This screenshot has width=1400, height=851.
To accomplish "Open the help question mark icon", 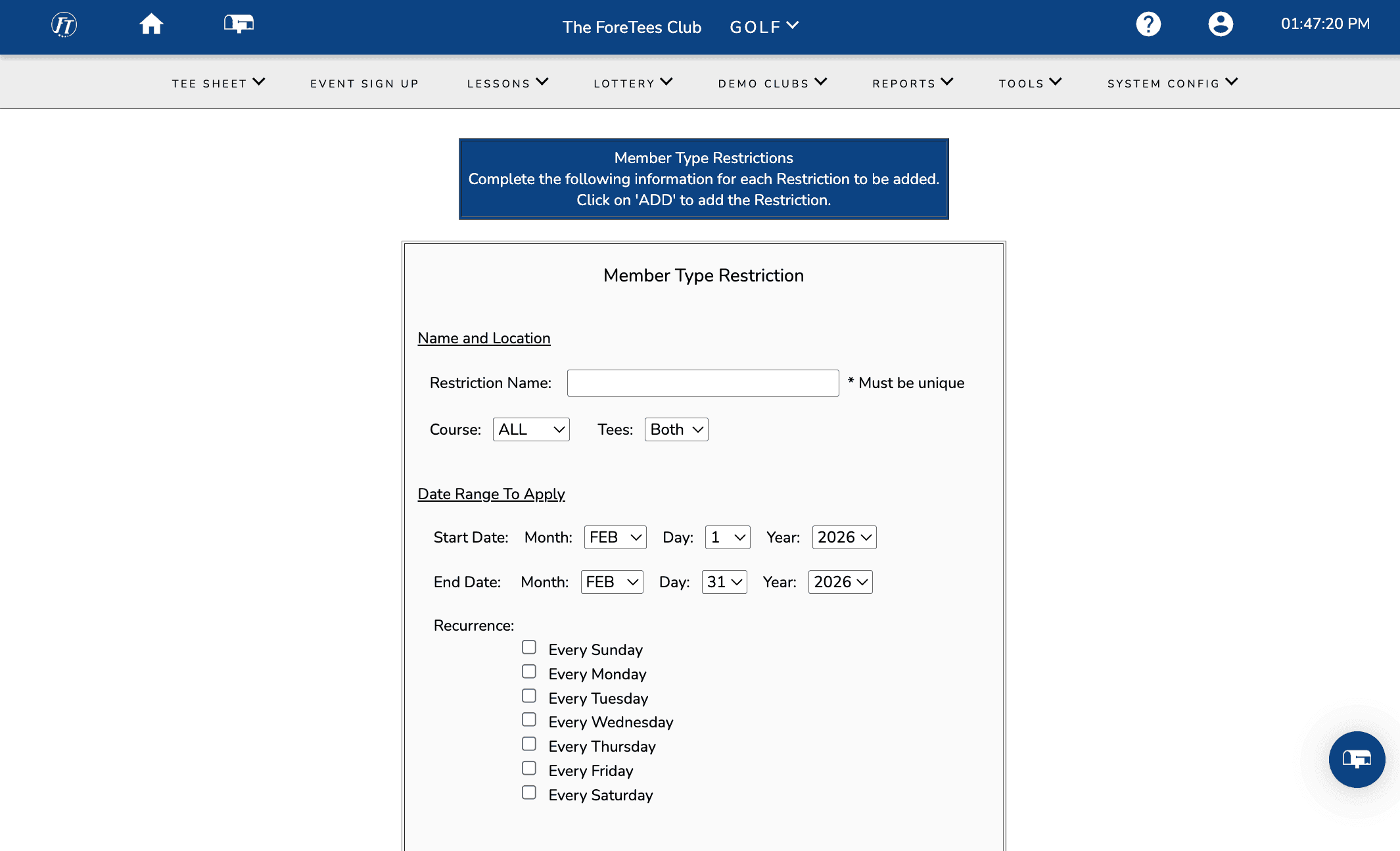I will pos(1148,24).
